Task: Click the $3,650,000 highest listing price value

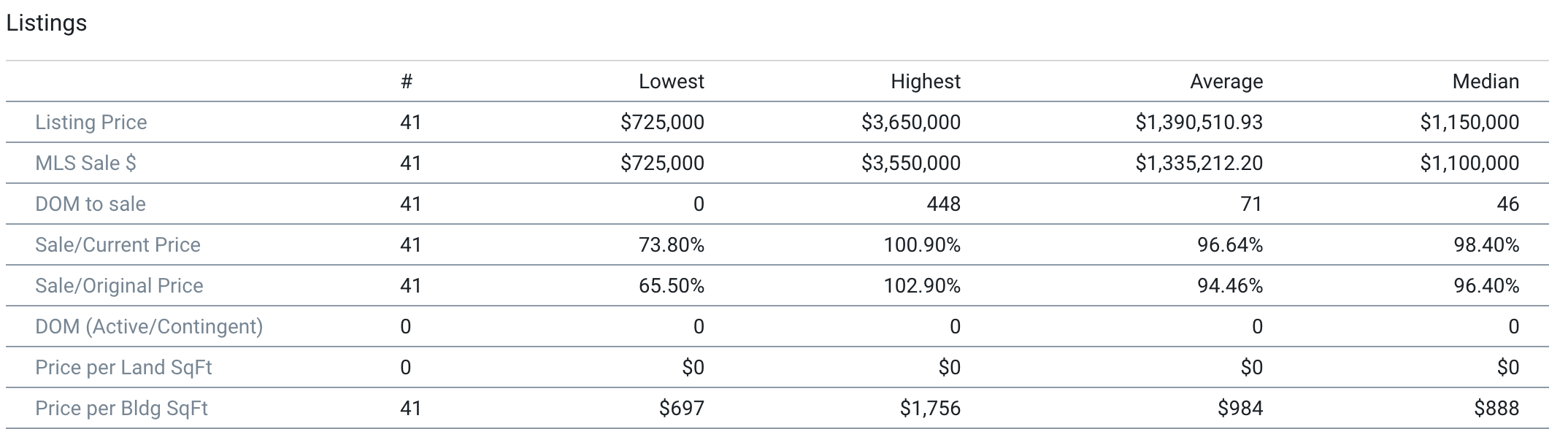Action: click(x=910, y=123)
